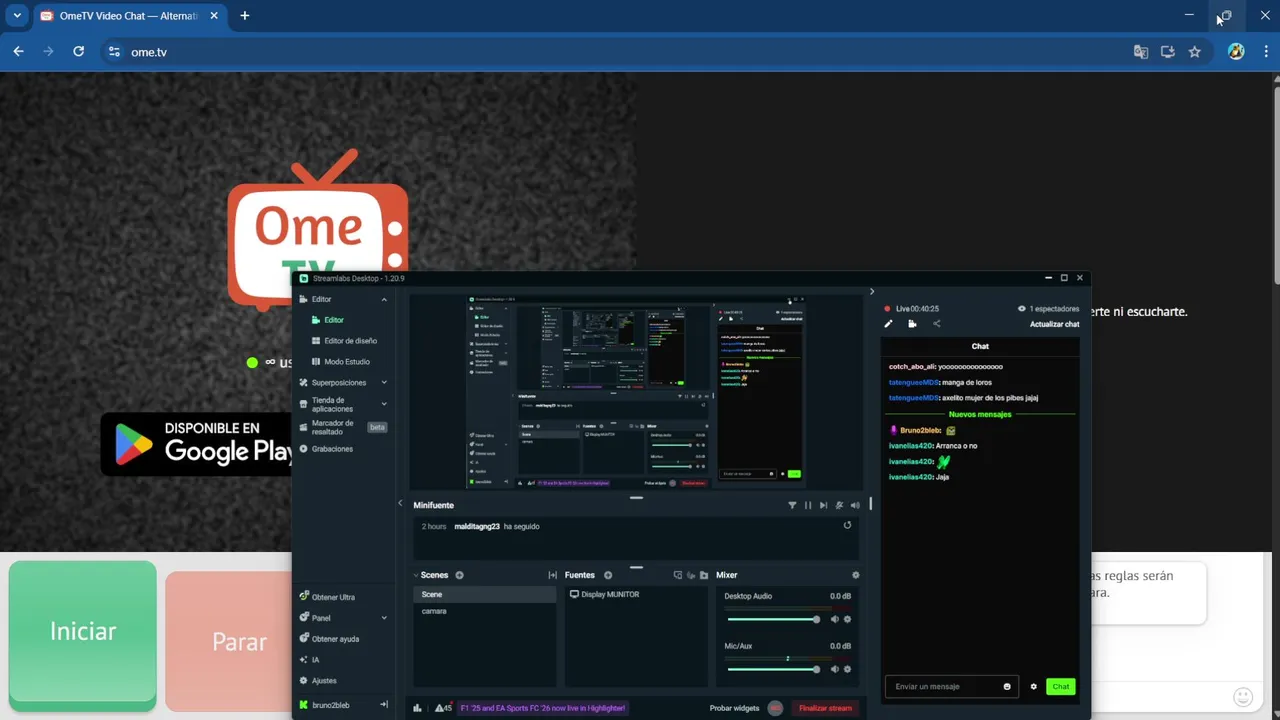Log out using arrow next to bruno2bleb
This screenshot has height=720, width=1280.
click(384, 705)
